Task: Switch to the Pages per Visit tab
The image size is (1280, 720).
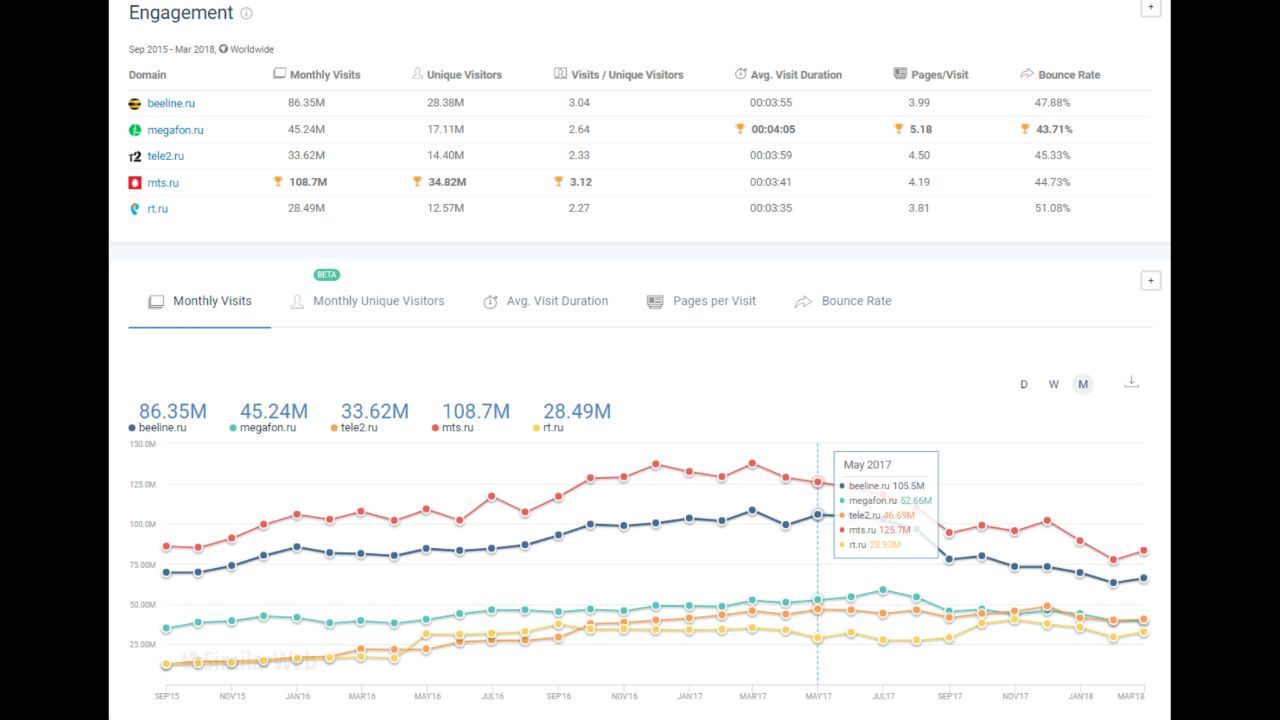Action: (x=701, y=301)
